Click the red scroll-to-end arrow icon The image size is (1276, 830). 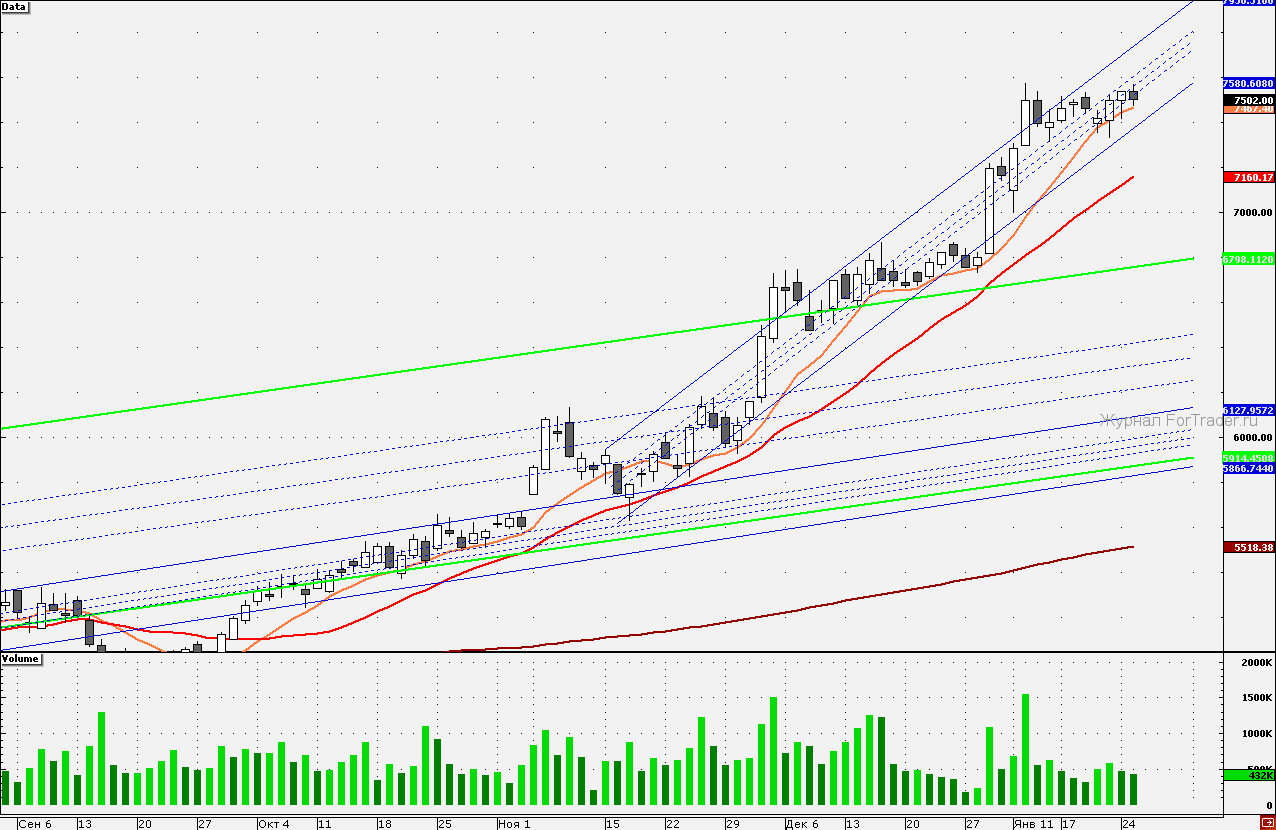(x=1267, y=822)
